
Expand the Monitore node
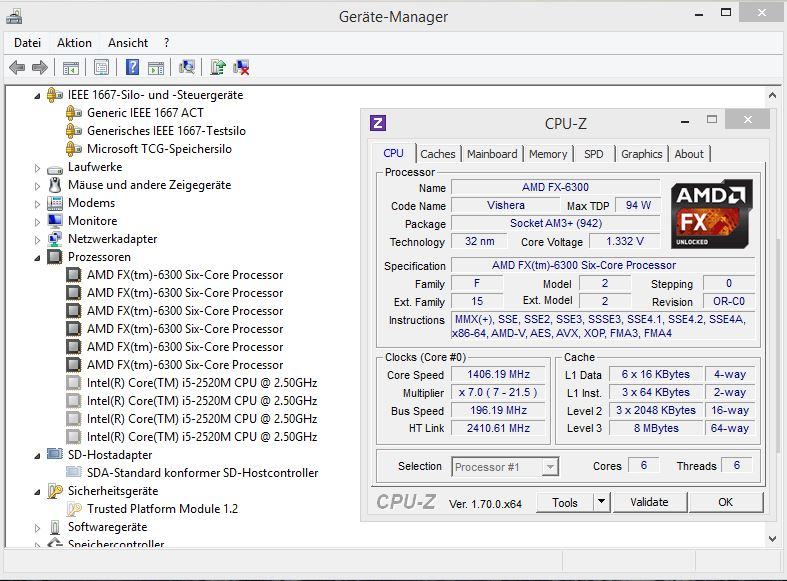pyautogui.click(x=37, y=222)
